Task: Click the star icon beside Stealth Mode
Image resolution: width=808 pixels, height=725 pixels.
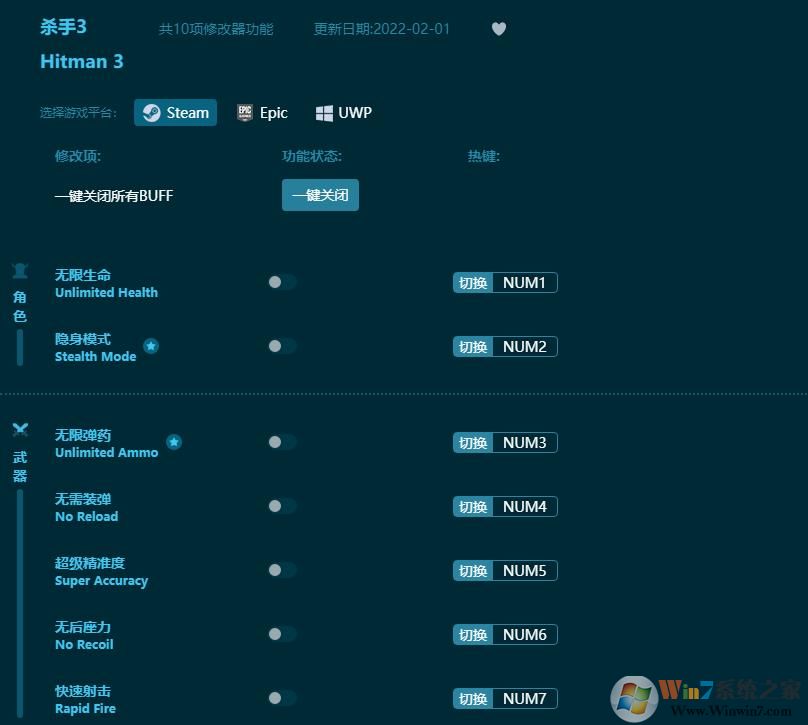Action: pos(151,345)
